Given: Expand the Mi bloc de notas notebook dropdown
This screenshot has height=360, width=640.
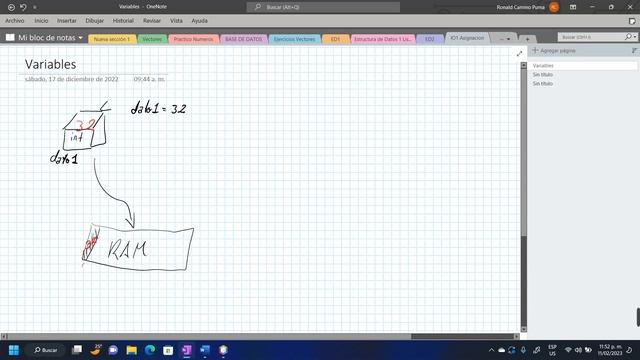Looking at the screenshot, I should tap(80, 38).
